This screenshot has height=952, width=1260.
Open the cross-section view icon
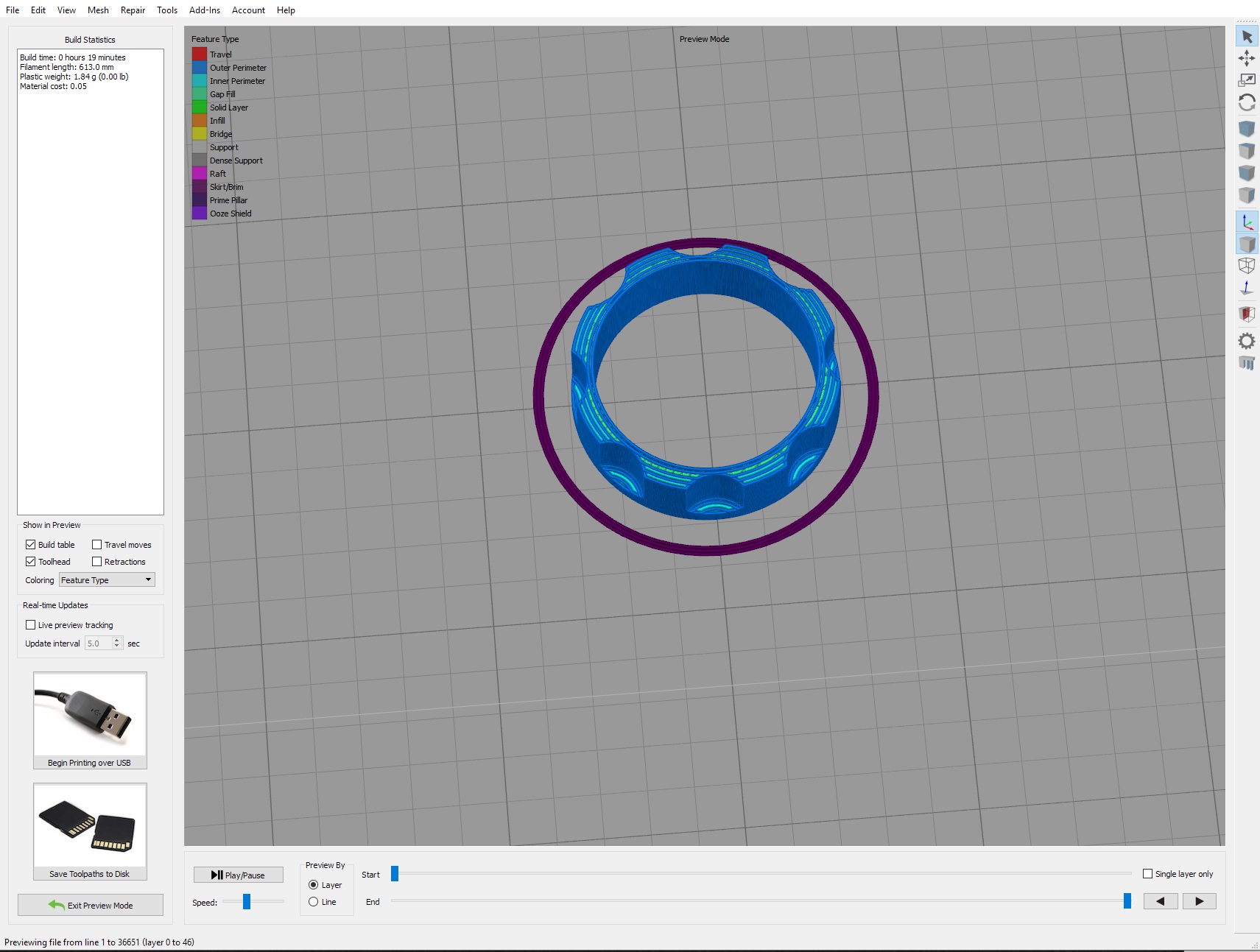click(x=1247, y=315)
